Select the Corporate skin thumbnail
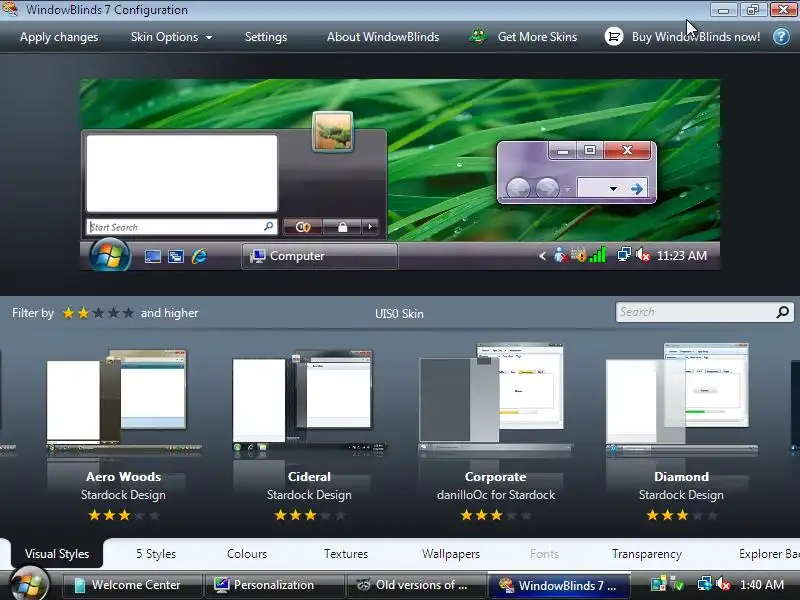The image size is (800, 600). [x=495, y=398]
